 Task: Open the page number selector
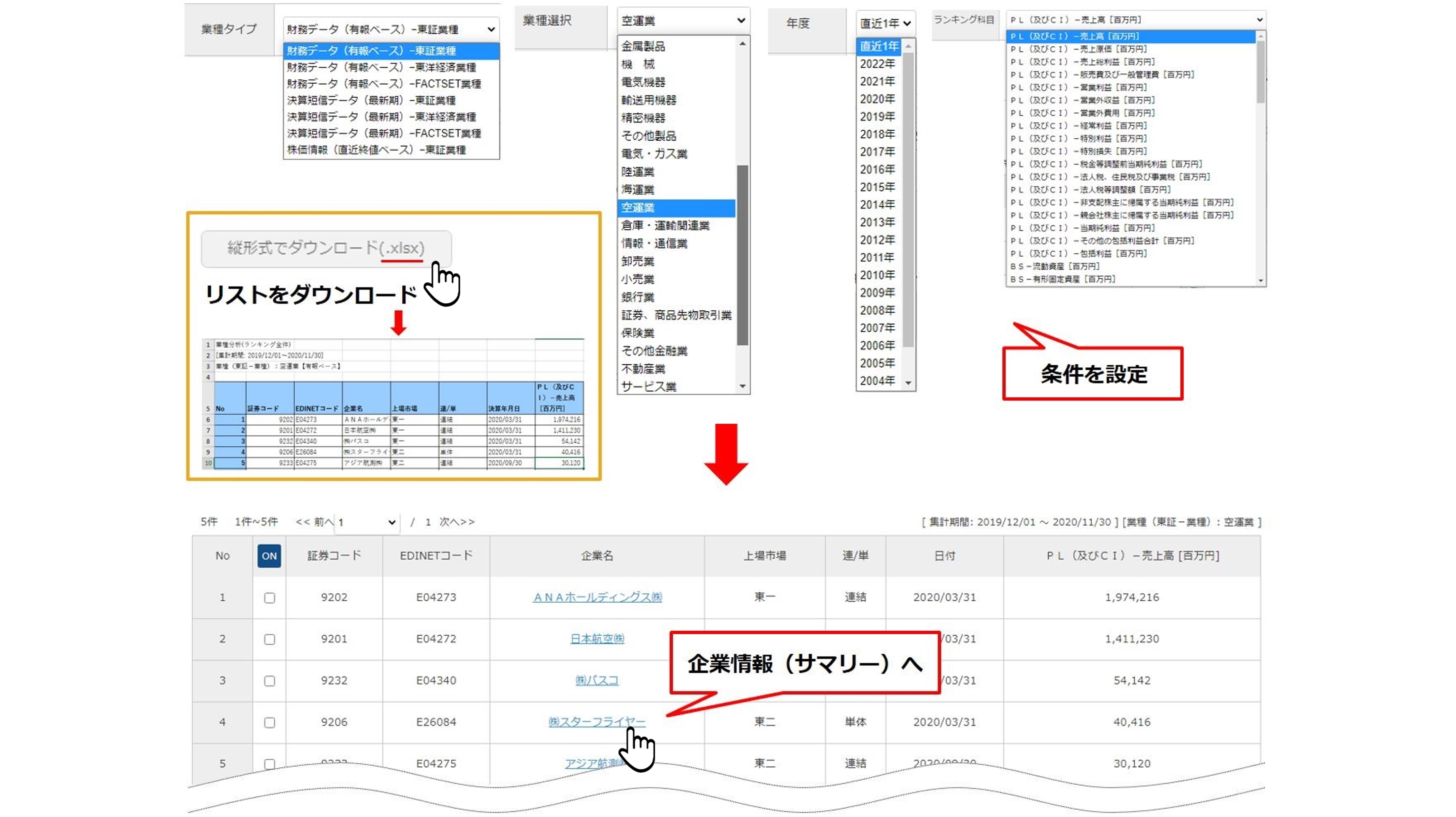[367, 522]
